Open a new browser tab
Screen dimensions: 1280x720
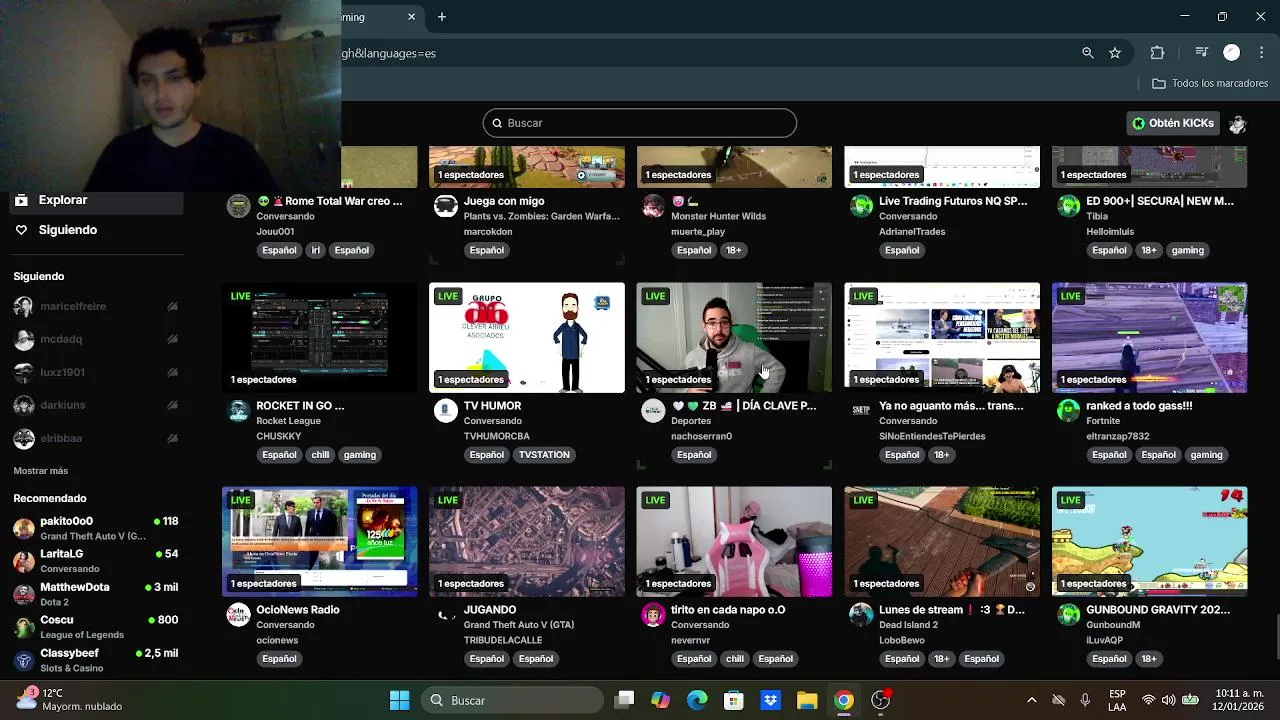(x=442, y=17)
